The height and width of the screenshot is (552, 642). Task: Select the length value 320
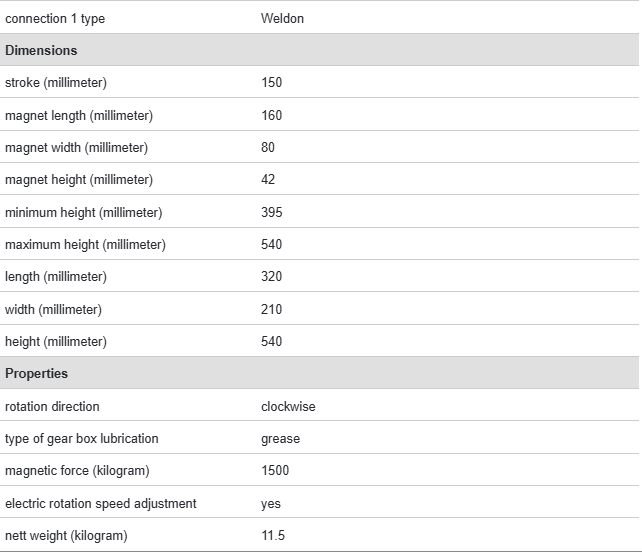coord(272,277)
